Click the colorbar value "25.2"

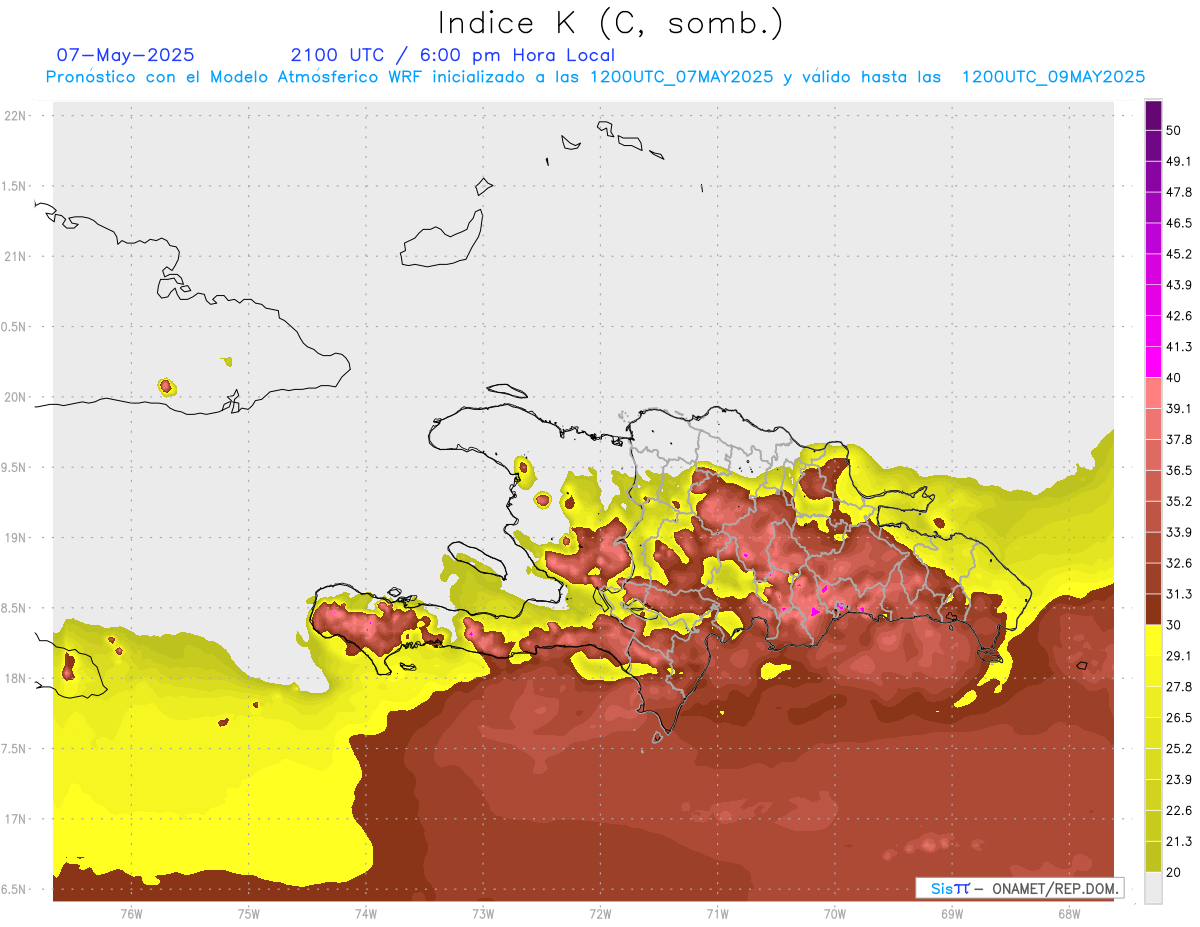pyautogui.click(x=1179, y=749)
